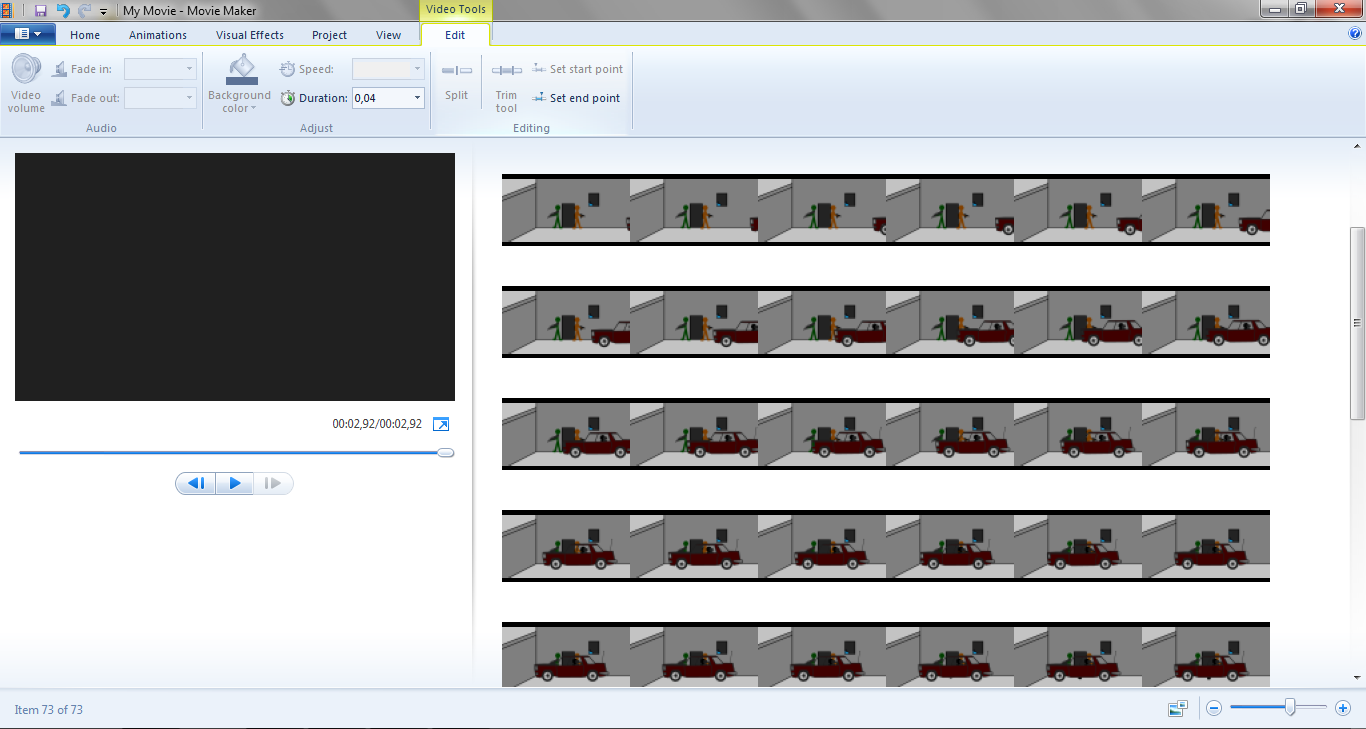Zoom out the time scale with minus button

tap(1214, 708)
